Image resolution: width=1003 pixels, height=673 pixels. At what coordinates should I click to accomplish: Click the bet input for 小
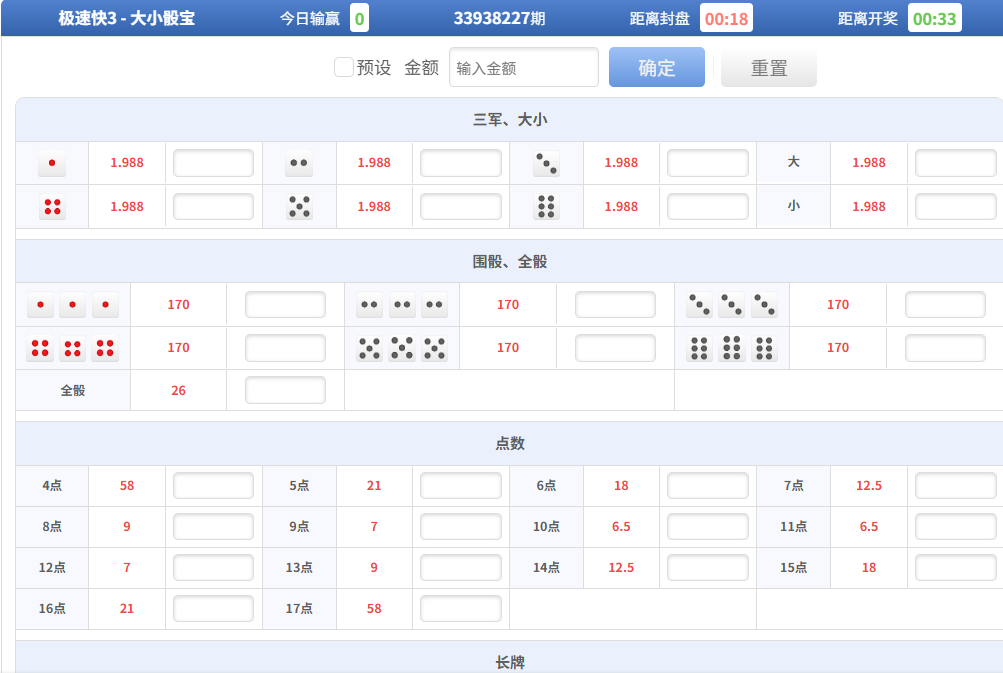(955, 207)
